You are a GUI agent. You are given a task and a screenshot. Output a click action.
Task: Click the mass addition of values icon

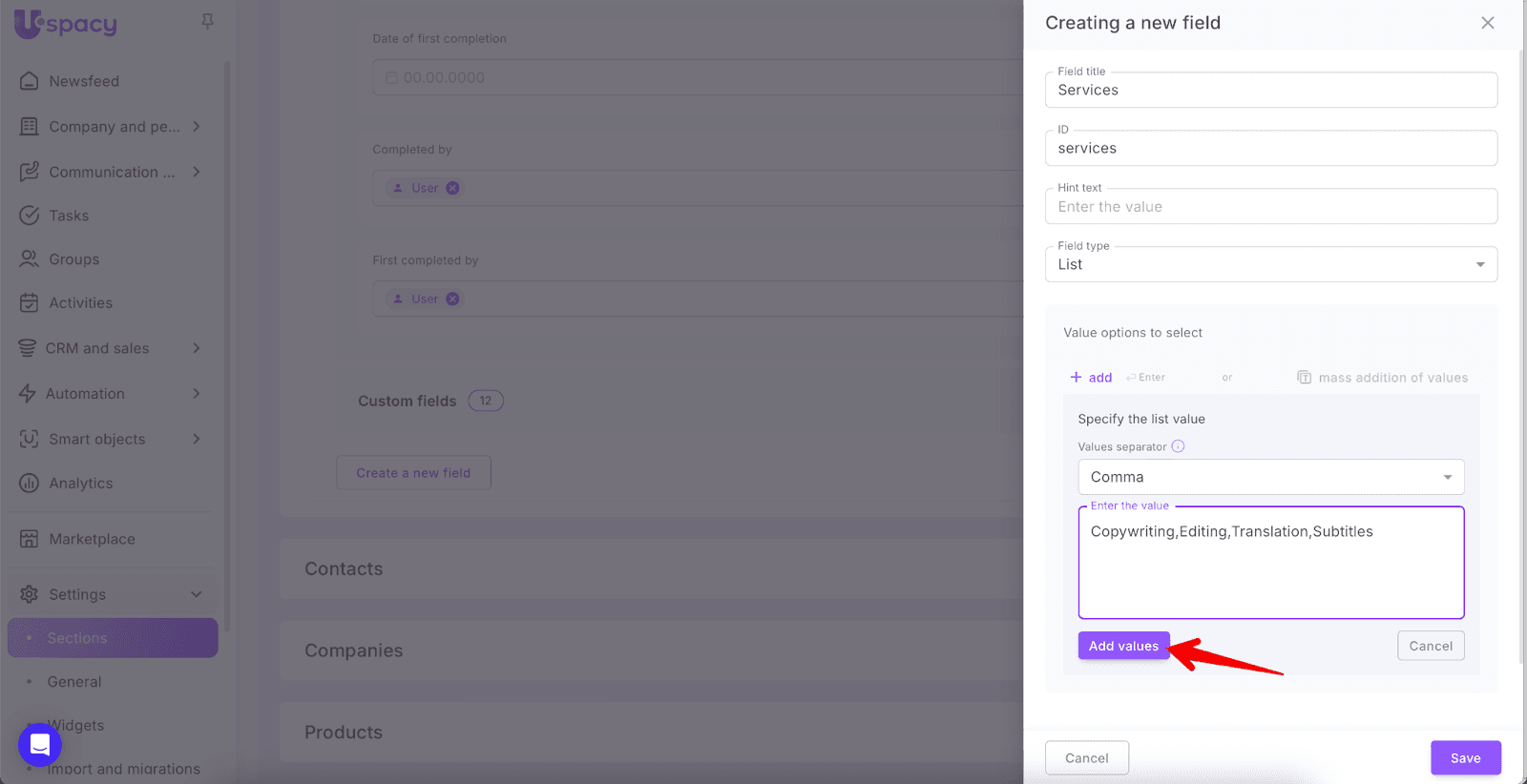point(1304,378)
